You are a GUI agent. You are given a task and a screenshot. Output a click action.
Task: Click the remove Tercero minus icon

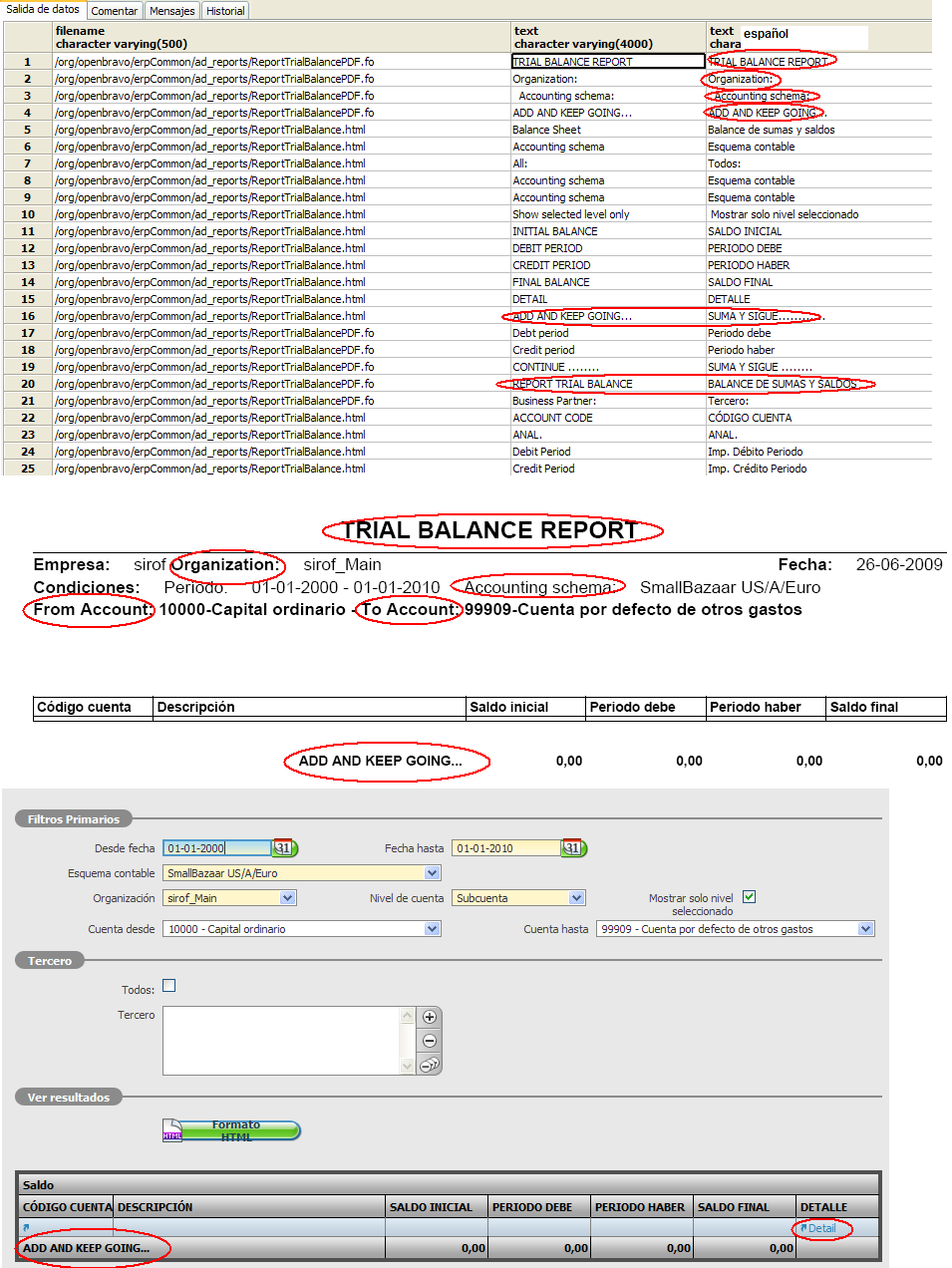pos(429,1041)
